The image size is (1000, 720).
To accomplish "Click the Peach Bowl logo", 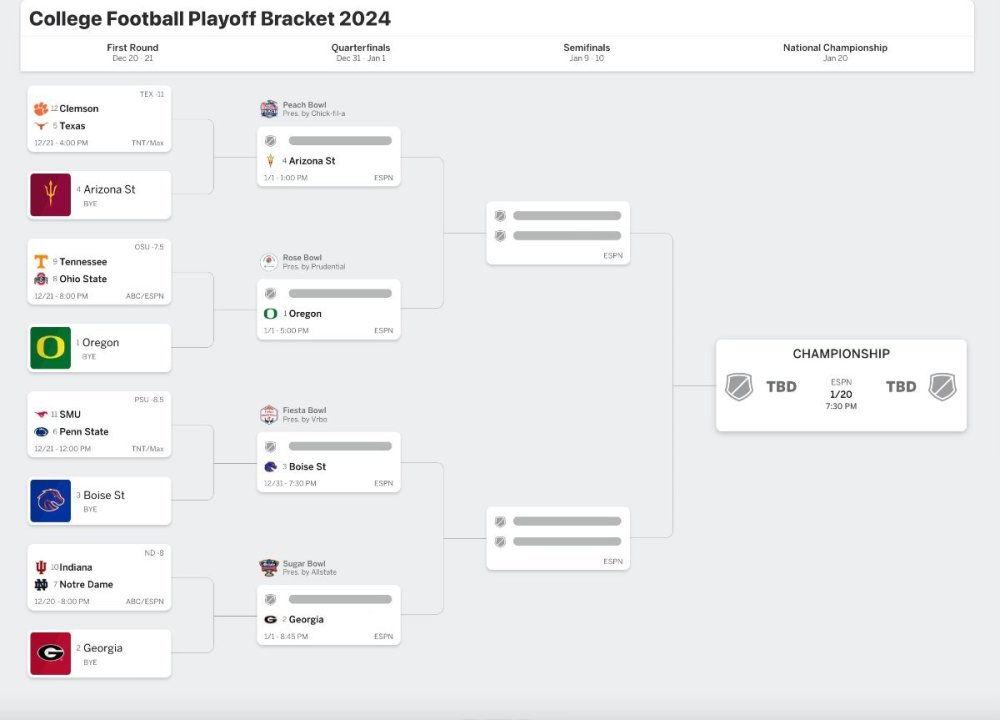I will tap(269, 108).
